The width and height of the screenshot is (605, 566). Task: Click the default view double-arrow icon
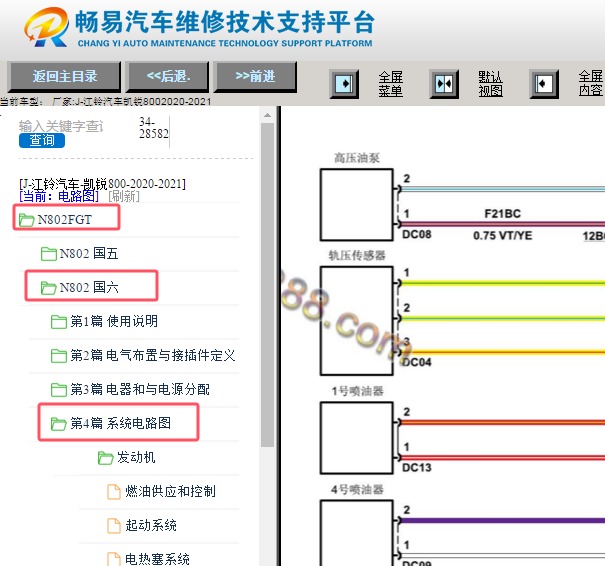tap(444, 84)
